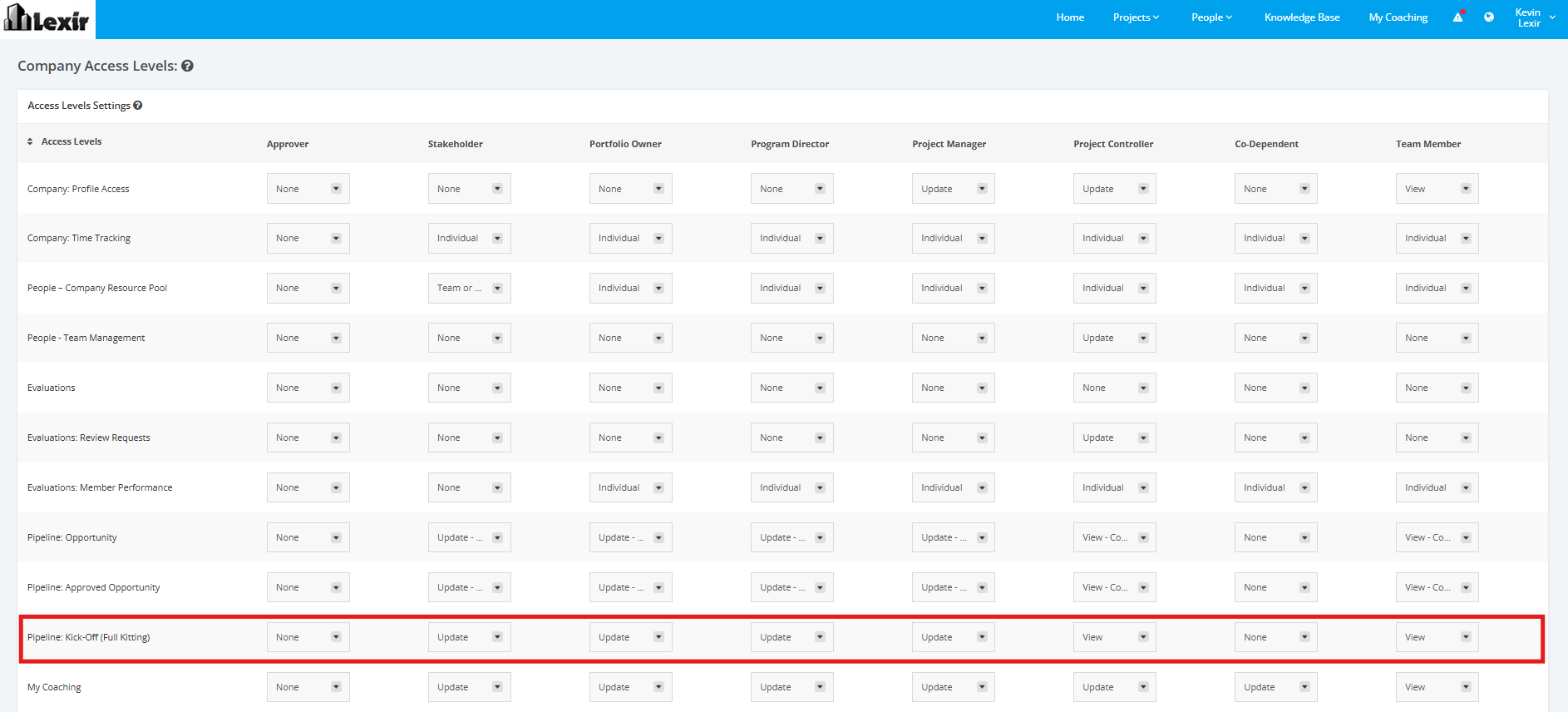Click the 'Company: Profile Access' row label

pos(78,189)
